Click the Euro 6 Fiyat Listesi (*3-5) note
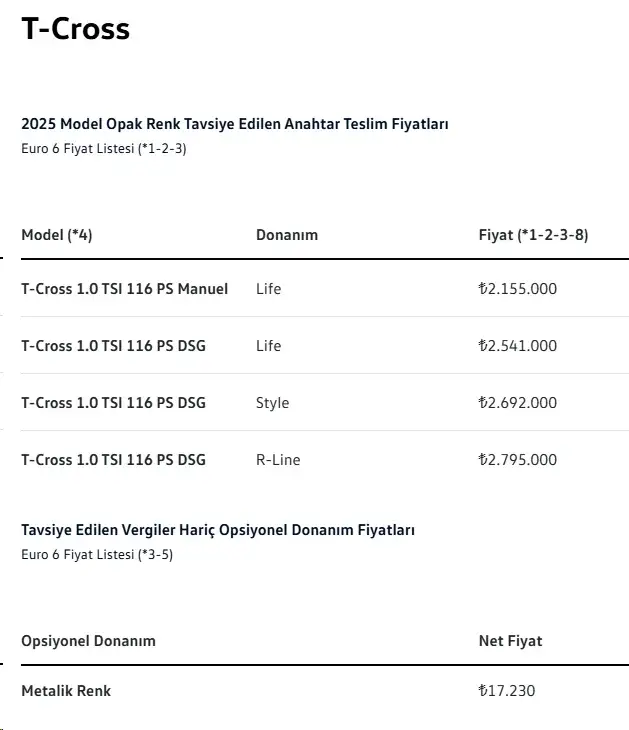Image resolution: width=629 pixels, height=730 pixels. tap(97, 554)
